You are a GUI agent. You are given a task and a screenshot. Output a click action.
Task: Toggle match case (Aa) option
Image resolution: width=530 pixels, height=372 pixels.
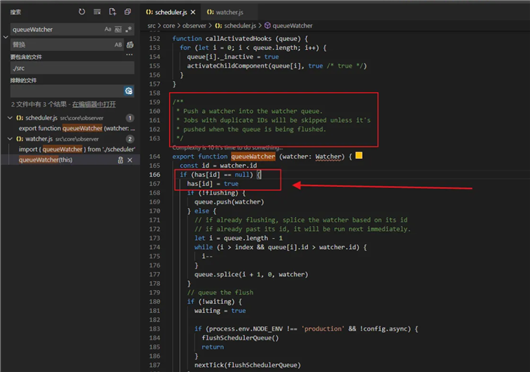tap(108, 29)
